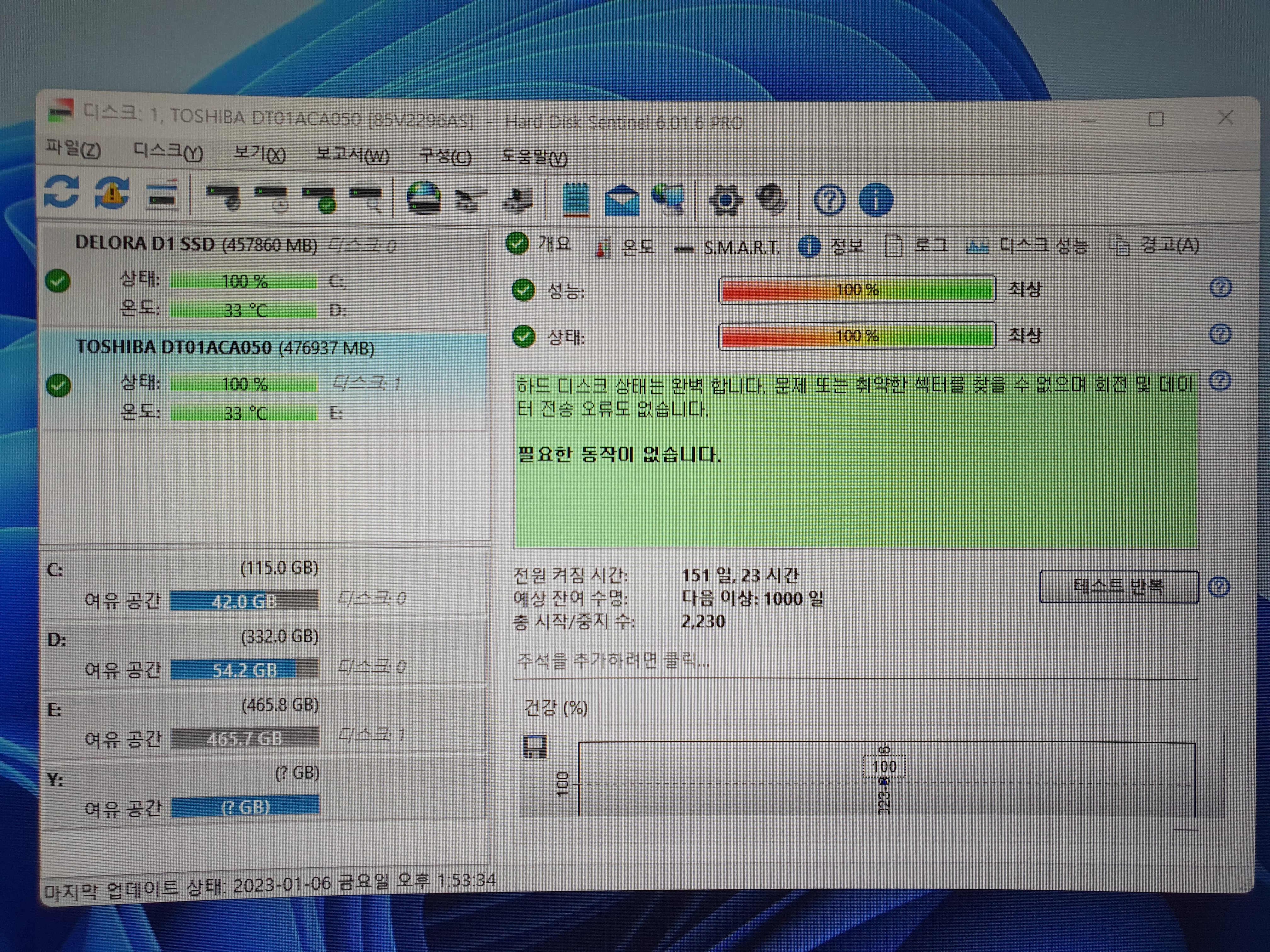Viewport: 1270px width, 952px height.
Task: Select the DELORA D1 SSD disk entry
Action: pyautogui.click(x=265, y=279)
